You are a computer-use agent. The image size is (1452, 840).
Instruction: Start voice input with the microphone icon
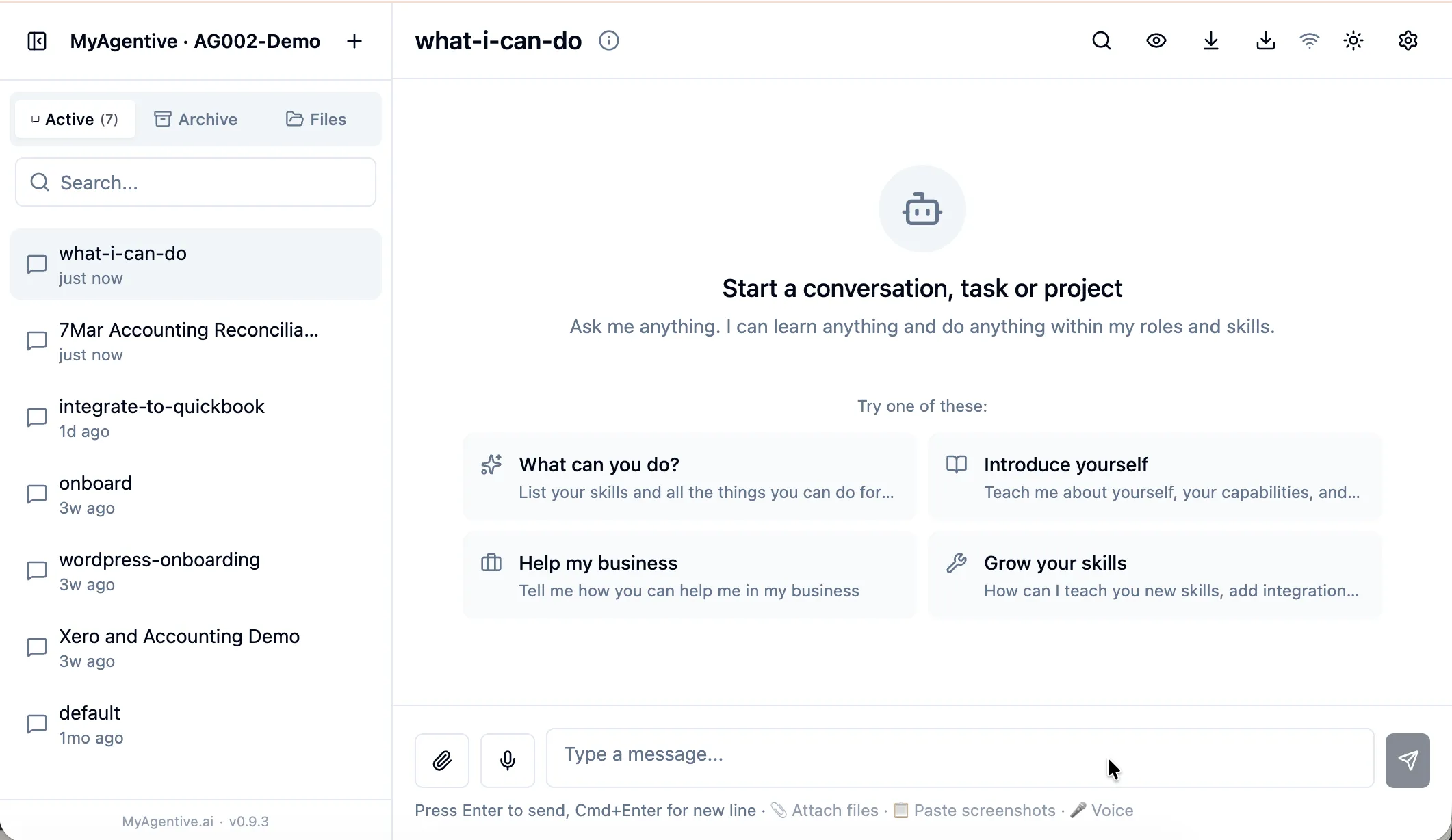coord(507,760)
